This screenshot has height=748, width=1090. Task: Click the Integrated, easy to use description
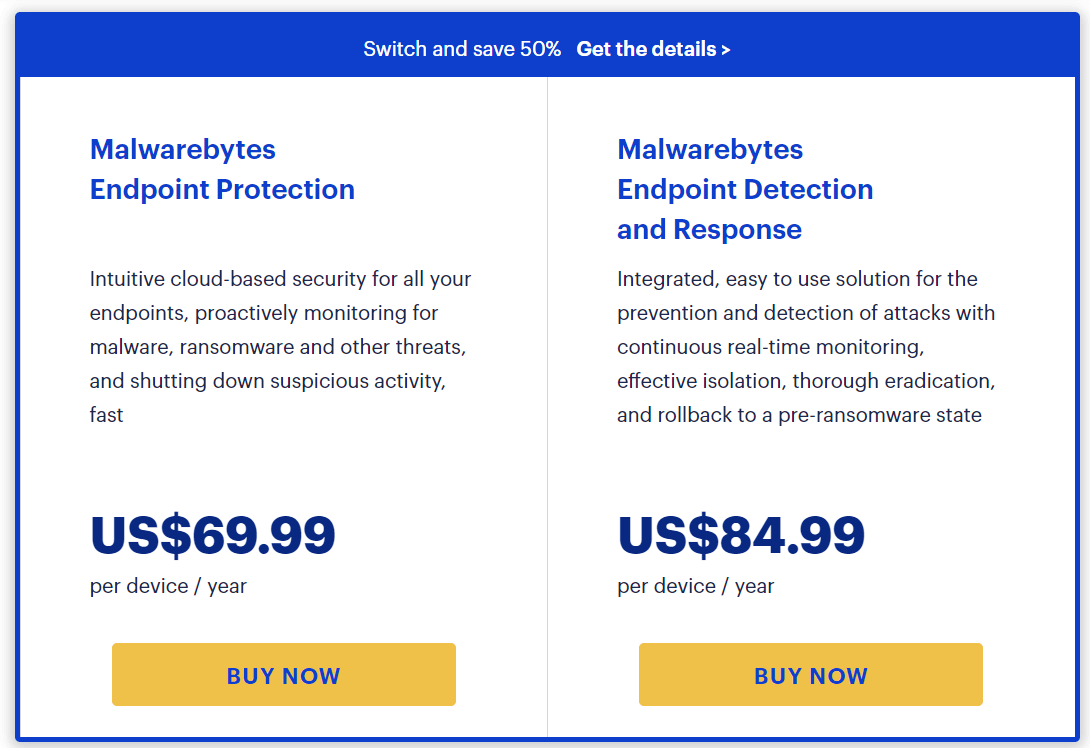(x=806, y=347)
